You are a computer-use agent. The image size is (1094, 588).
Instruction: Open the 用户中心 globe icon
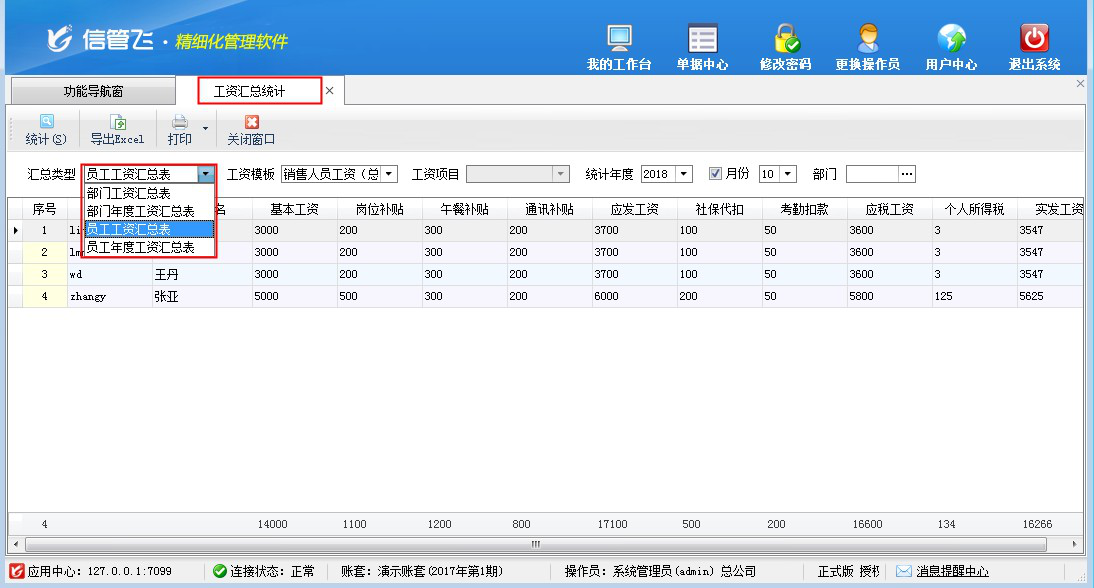point(951,40)
